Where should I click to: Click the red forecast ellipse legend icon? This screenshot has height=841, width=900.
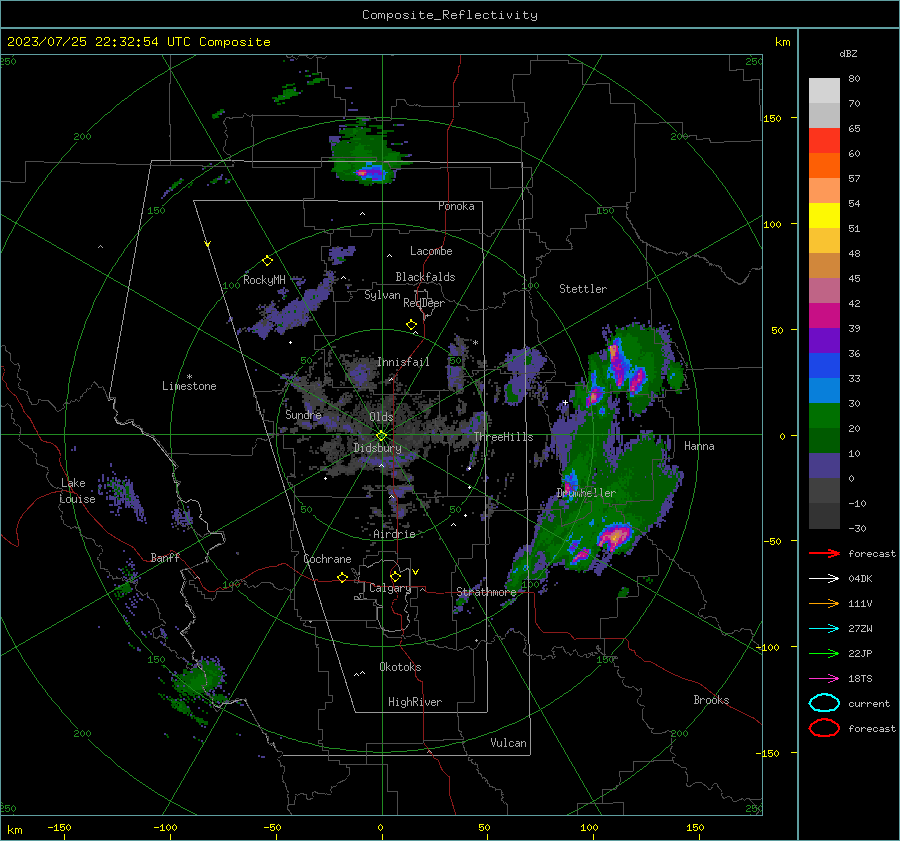tap(824, 728)
